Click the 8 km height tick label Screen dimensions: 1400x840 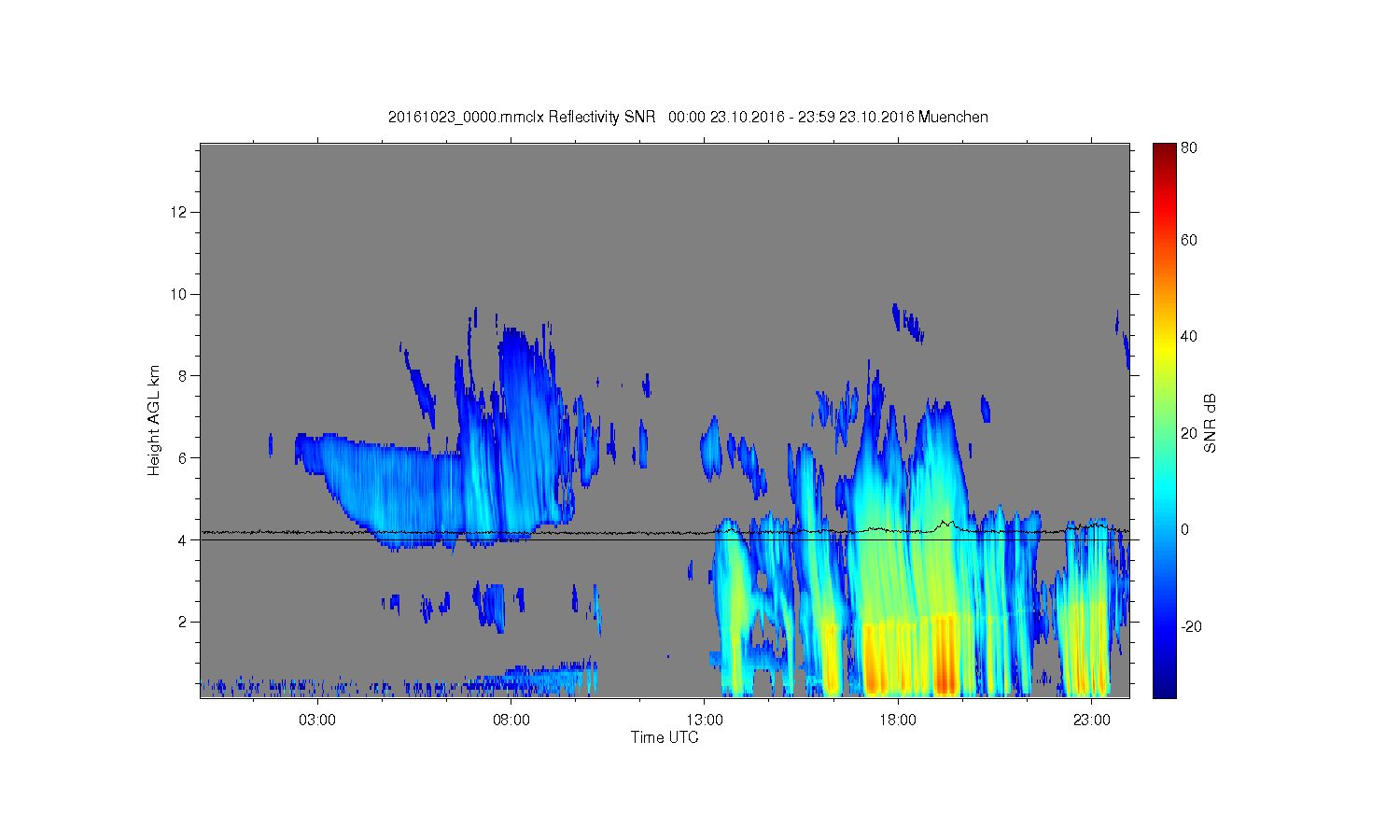[x=184, y=376]
